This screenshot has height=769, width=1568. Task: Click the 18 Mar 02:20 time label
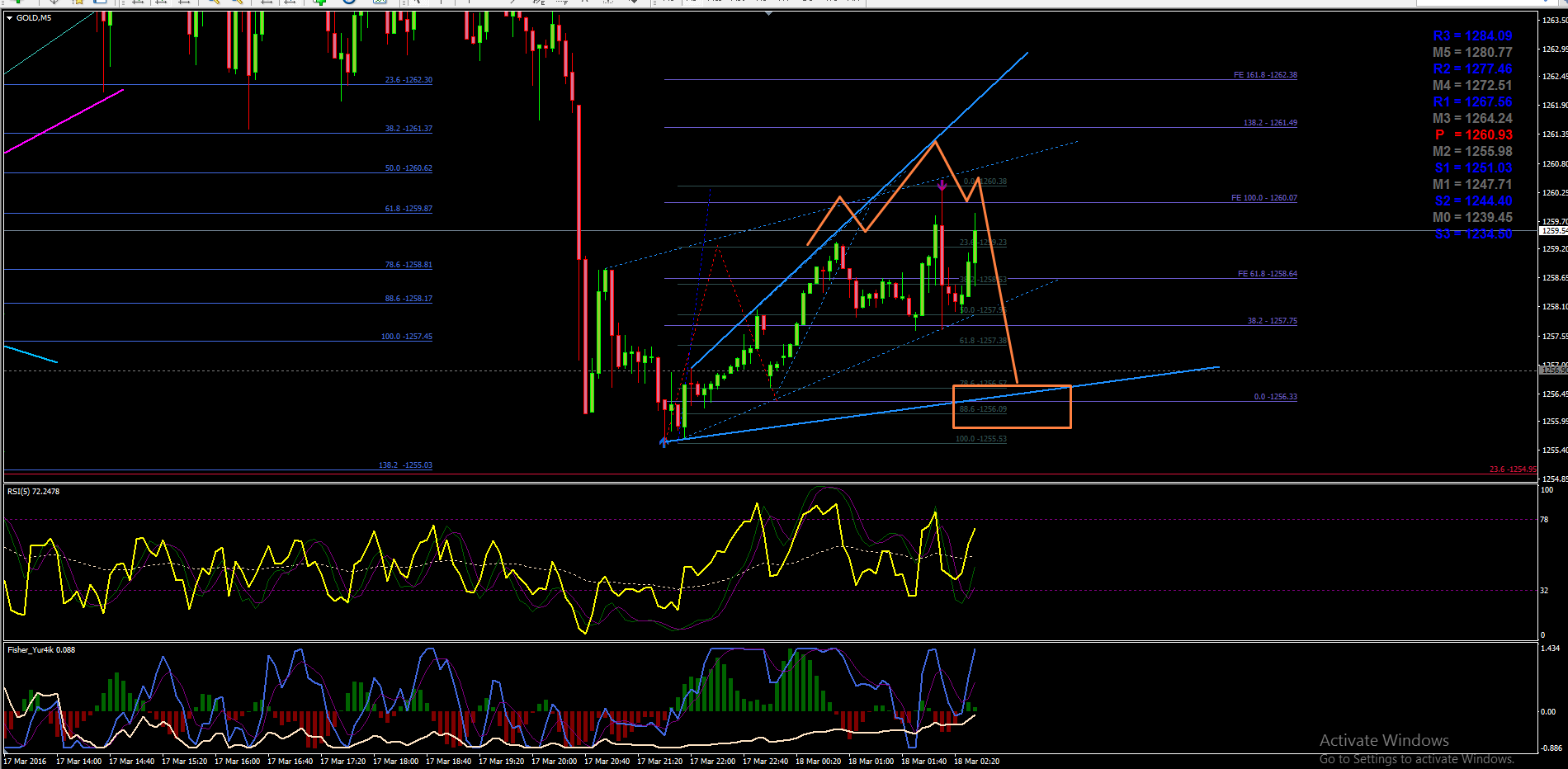click(x=977, y=762)
